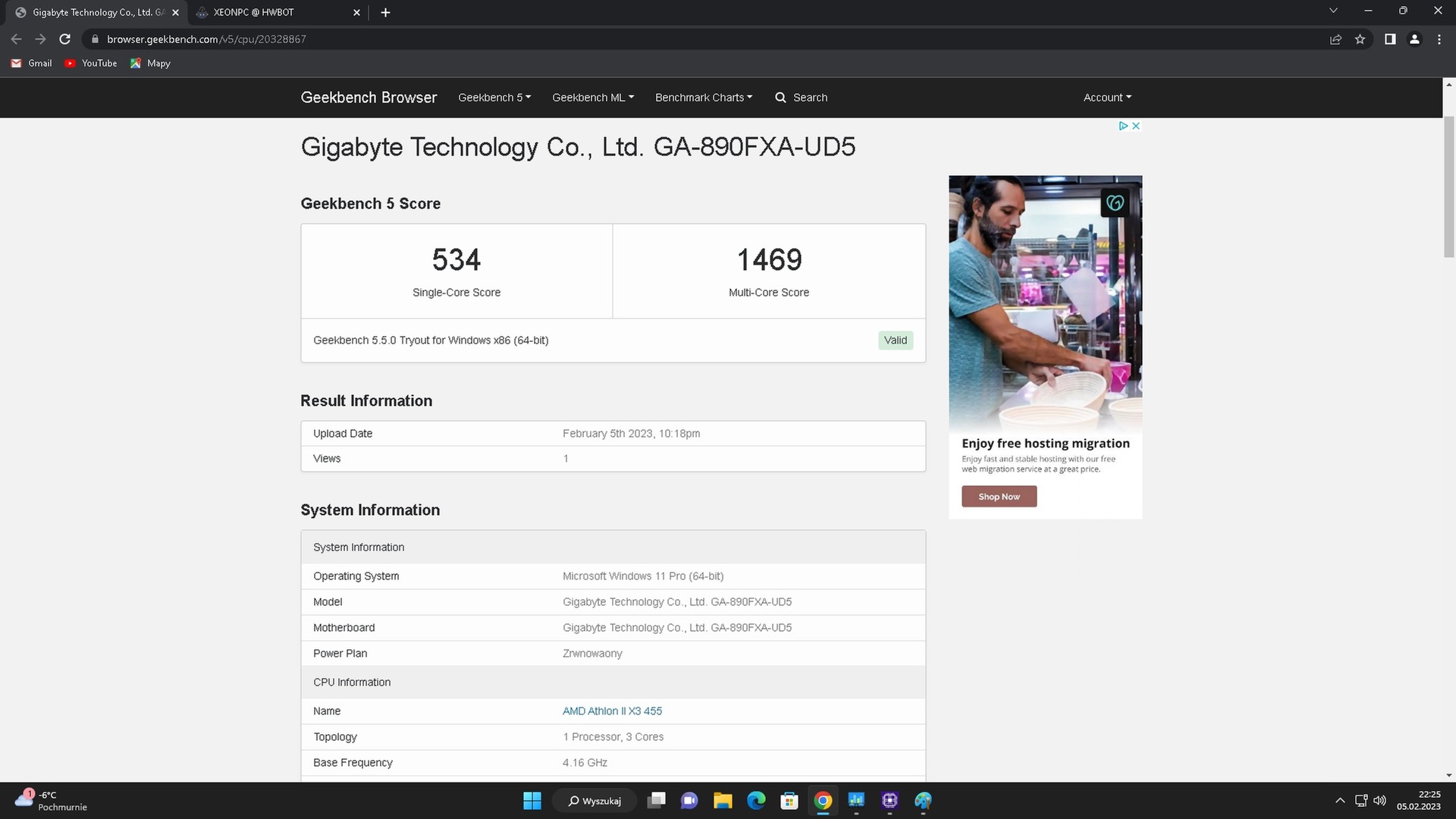Click the AMD Athlon II X3 455 link
The width and height of the screenshot is (1456, 819).
click(612, 711)
